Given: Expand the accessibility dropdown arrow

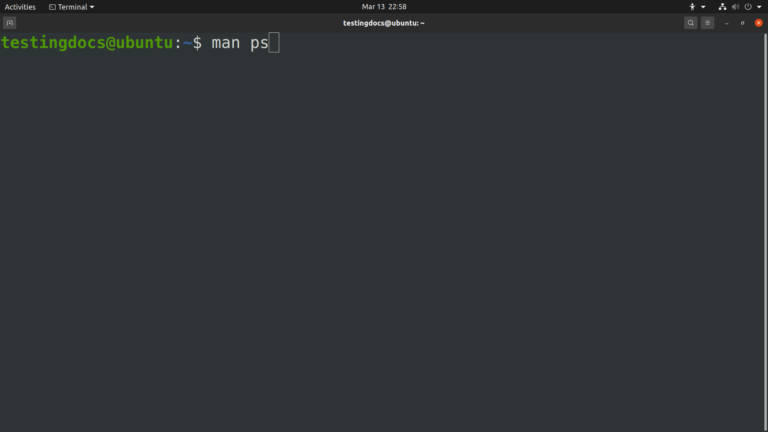Looking at the screenshot, I should pyautogui.click(x=702, y=7).
